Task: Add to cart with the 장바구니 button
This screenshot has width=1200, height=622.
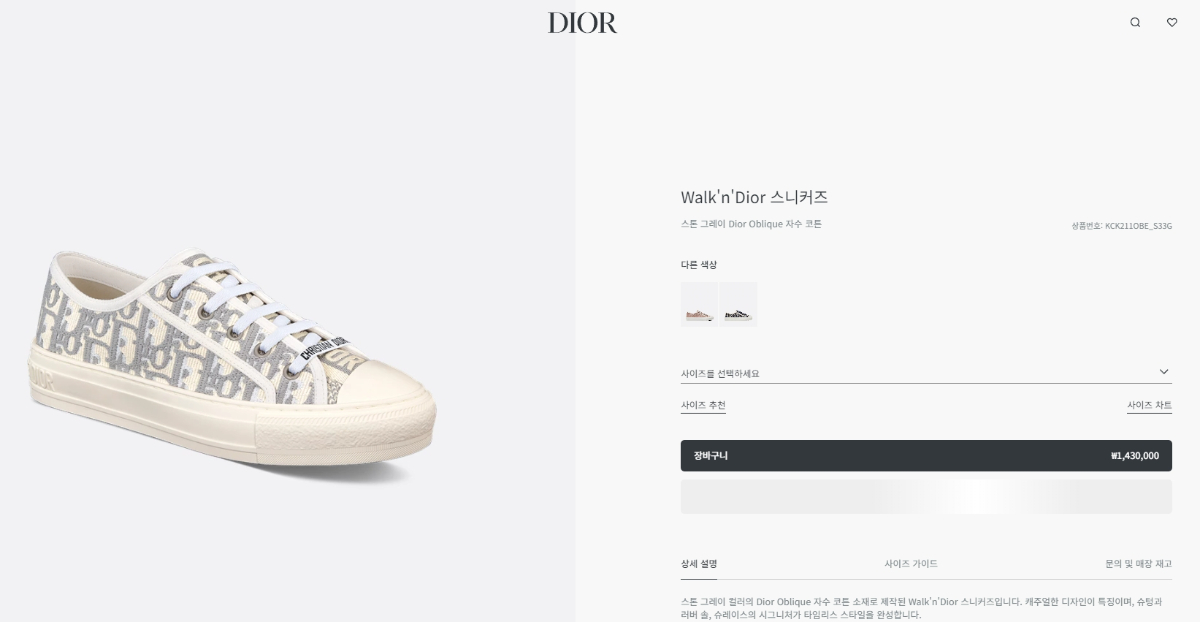Action: pos(926,456)
